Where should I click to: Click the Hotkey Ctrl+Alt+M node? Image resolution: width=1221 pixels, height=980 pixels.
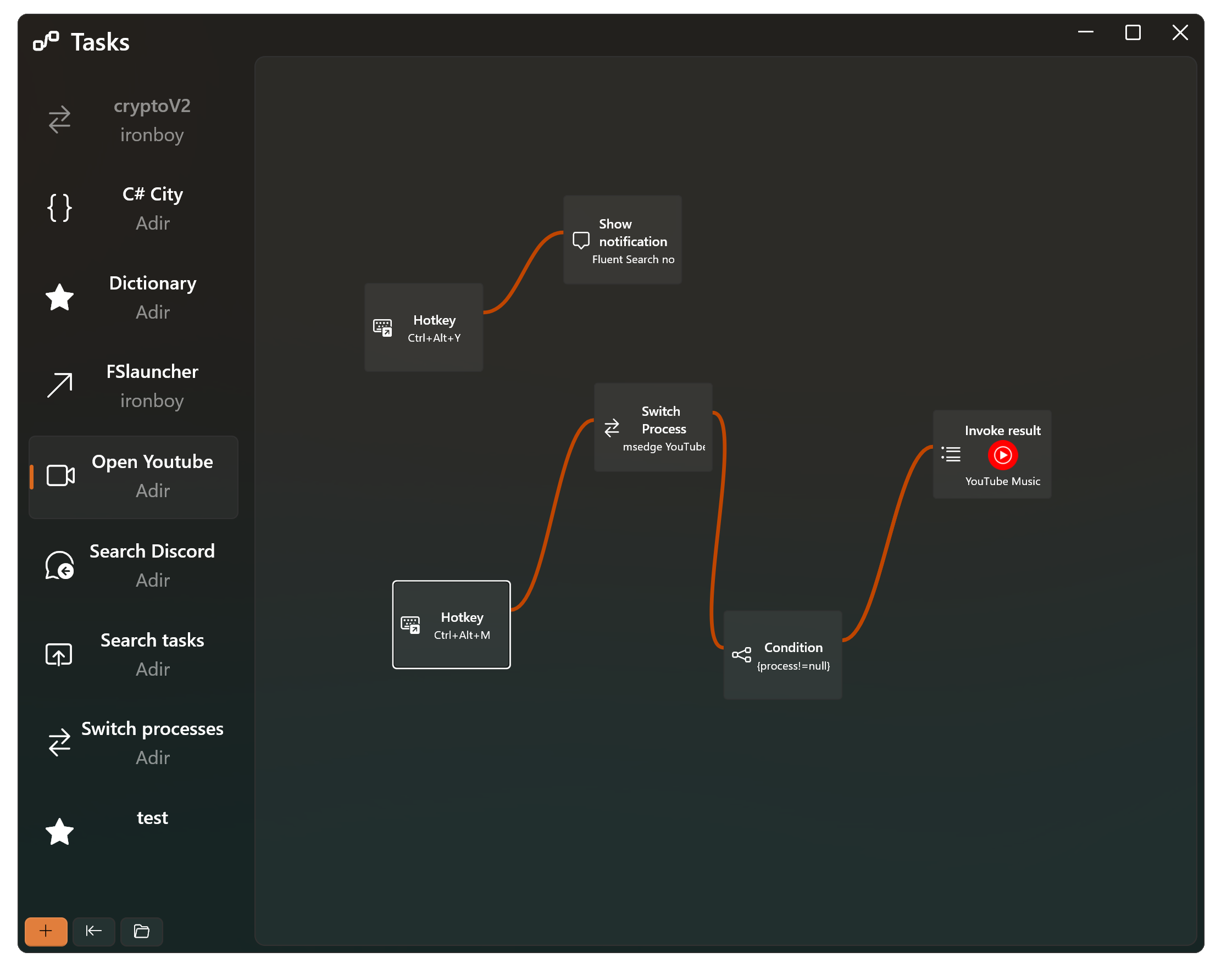[451, 625]
